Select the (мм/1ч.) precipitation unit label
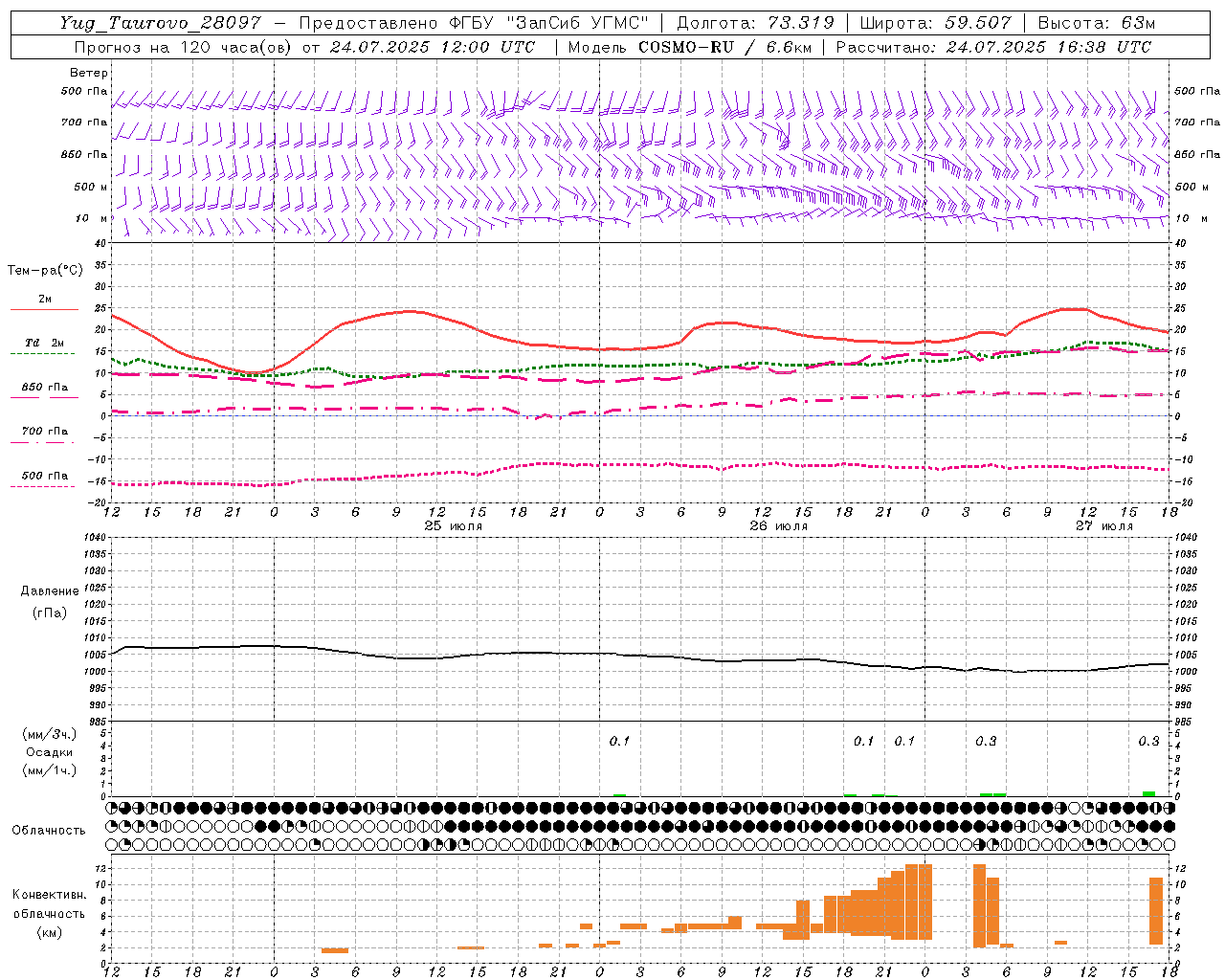 click(50, 770)
